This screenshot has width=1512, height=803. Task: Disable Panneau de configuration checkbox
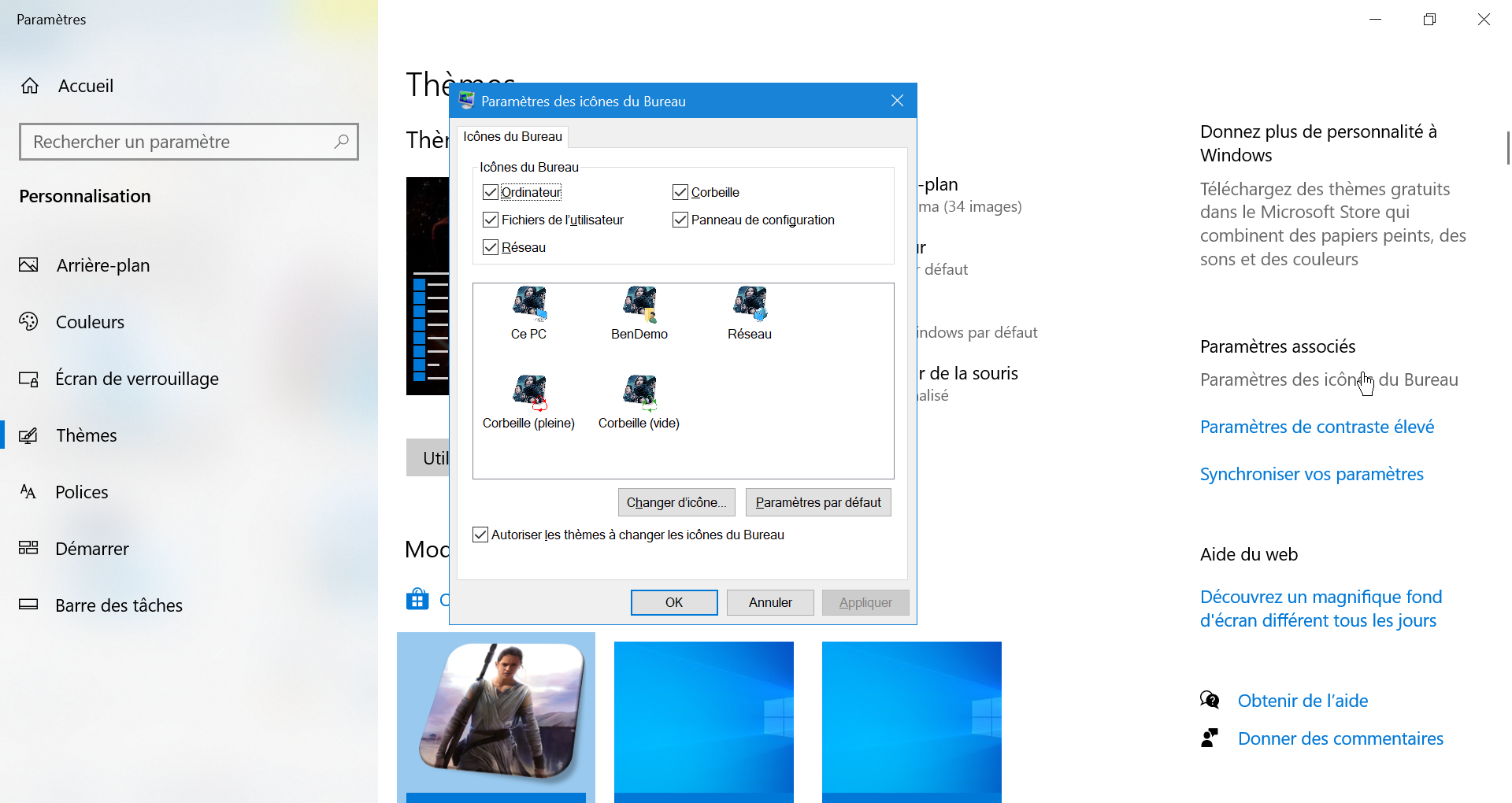click(x=680, y=220)
